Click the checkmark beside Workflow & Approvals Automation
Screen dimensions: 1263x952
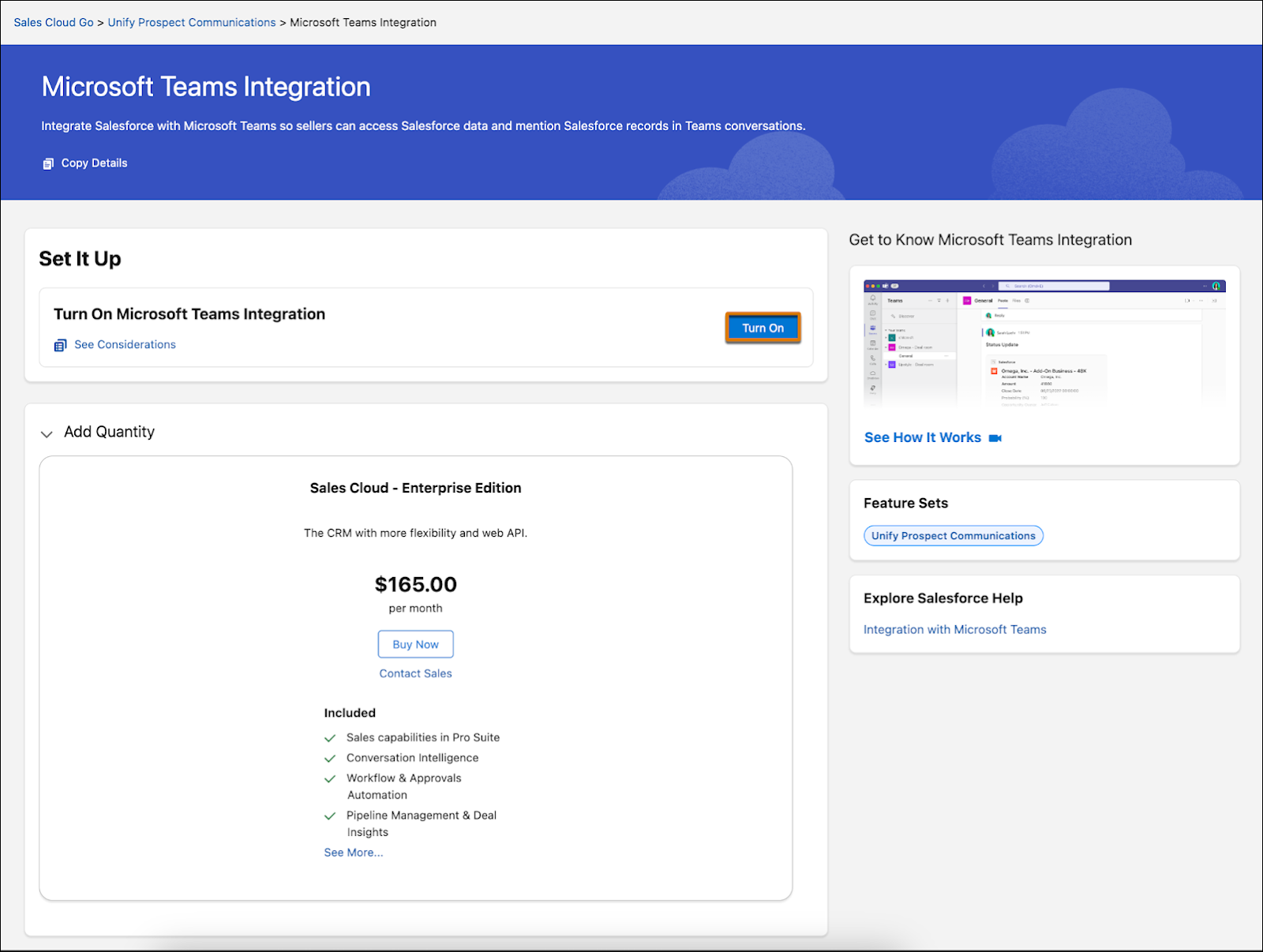point(330,778)
